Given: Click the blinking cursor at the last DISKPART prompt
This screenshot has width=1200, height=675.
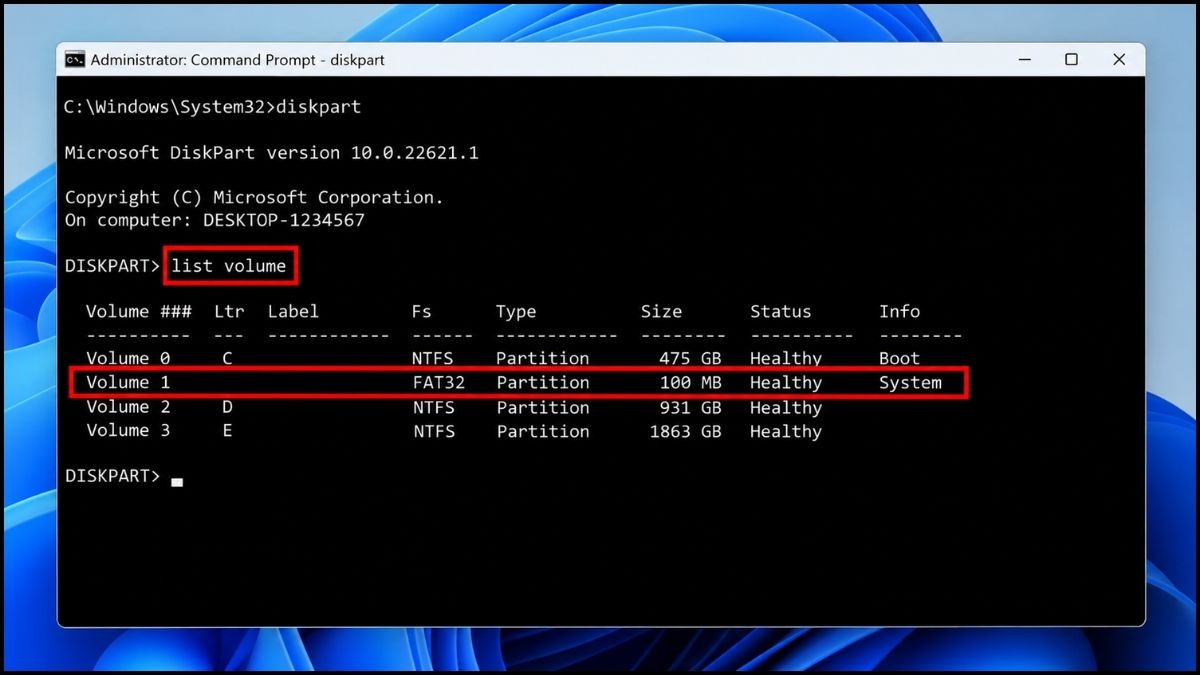Looking at the screenshot, I should pyautogui.click(x=177, y=482).
